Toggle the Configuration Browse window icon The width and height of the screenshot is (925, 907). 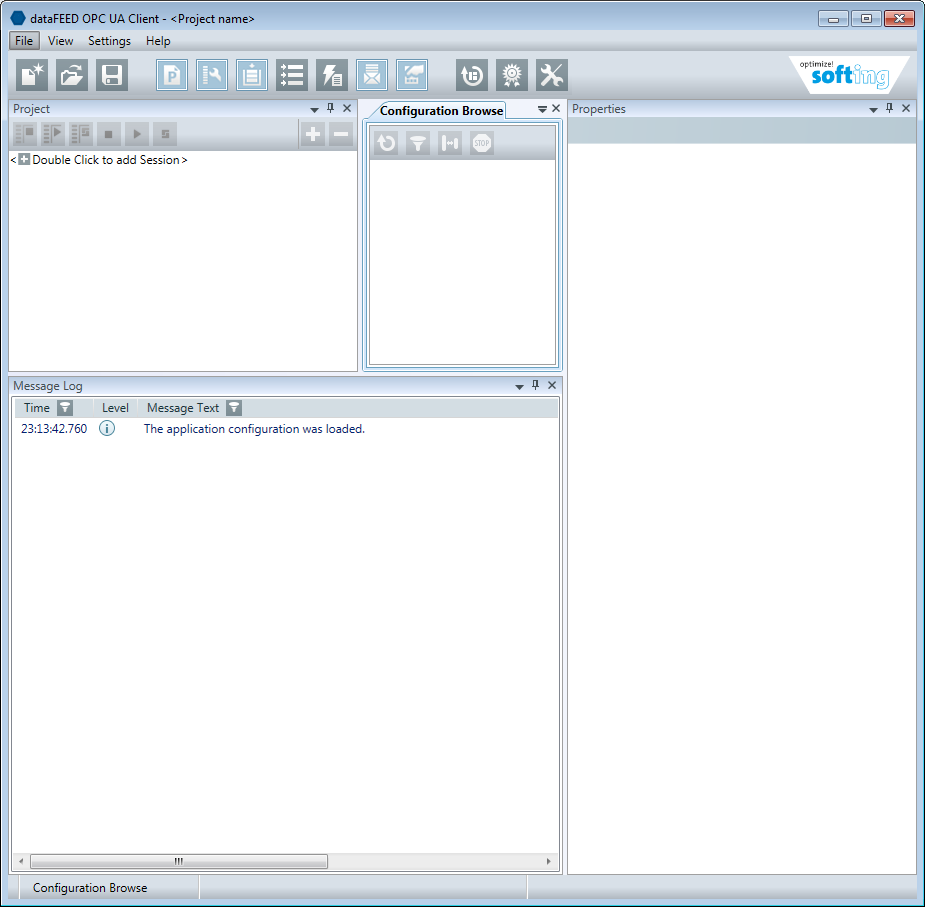[x=412, y=75]
